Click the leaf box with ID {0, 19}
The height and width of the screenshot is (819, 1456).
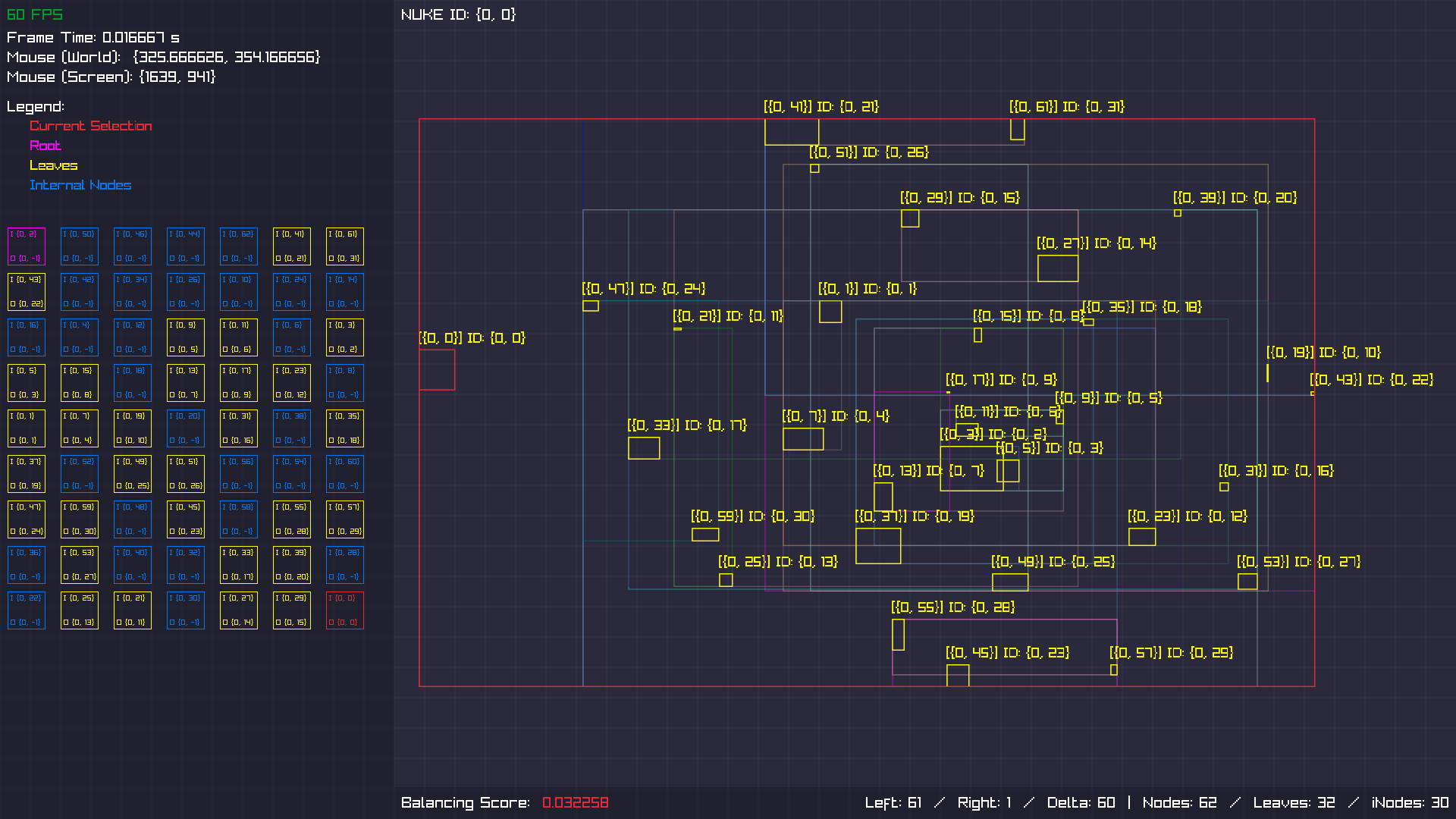coord(878,546)
